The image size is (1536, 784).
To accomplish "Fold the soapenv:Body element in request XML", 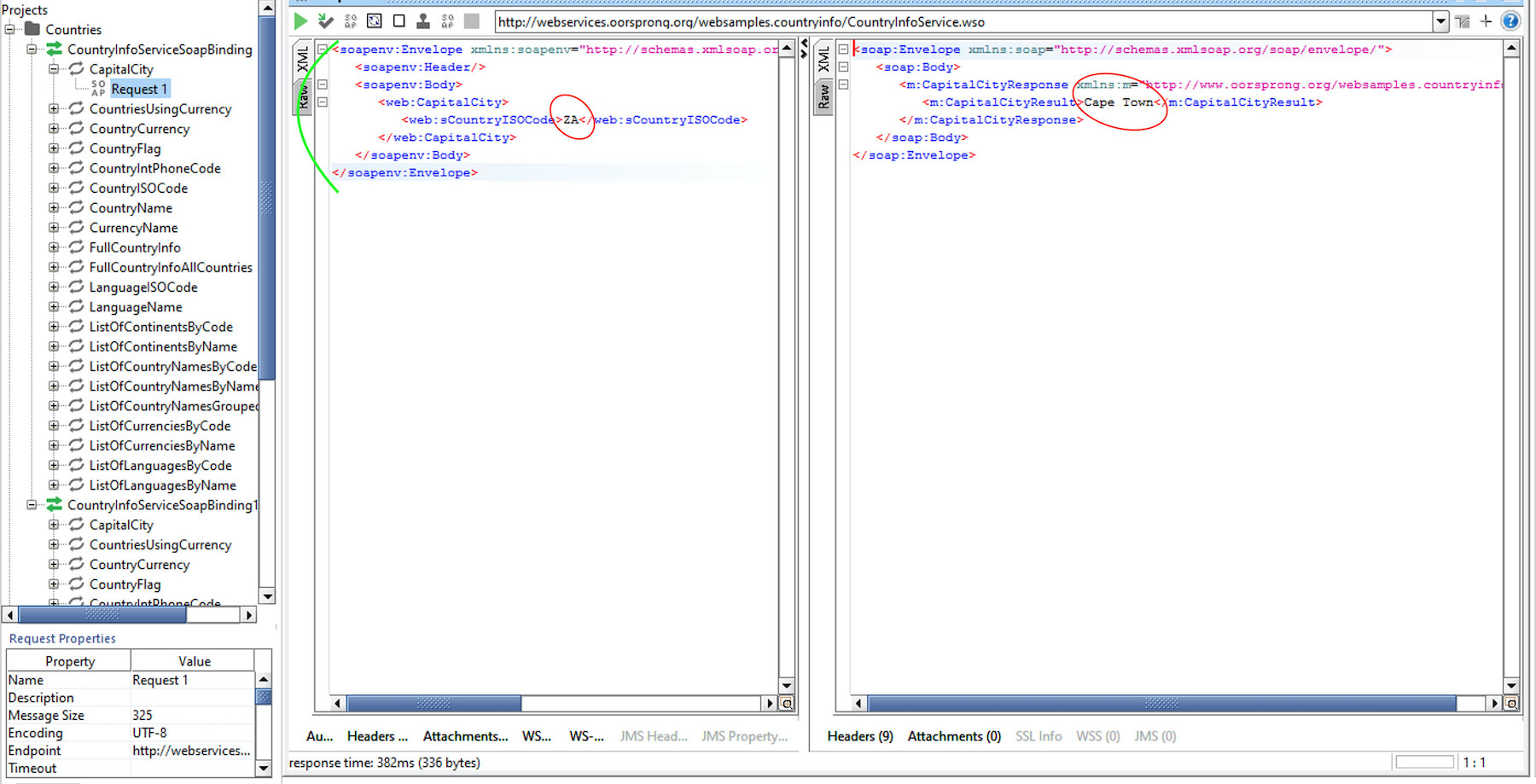I will (323, 84).
